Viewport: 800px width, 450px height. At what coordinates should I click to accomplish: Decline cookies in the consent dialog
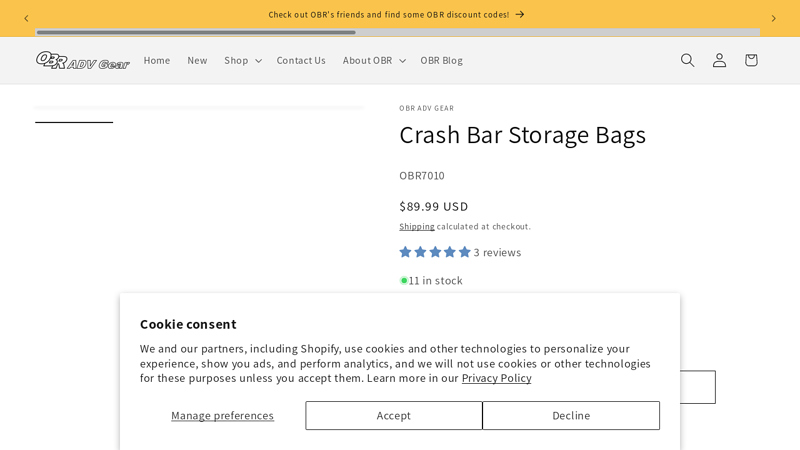pos(571,415)
